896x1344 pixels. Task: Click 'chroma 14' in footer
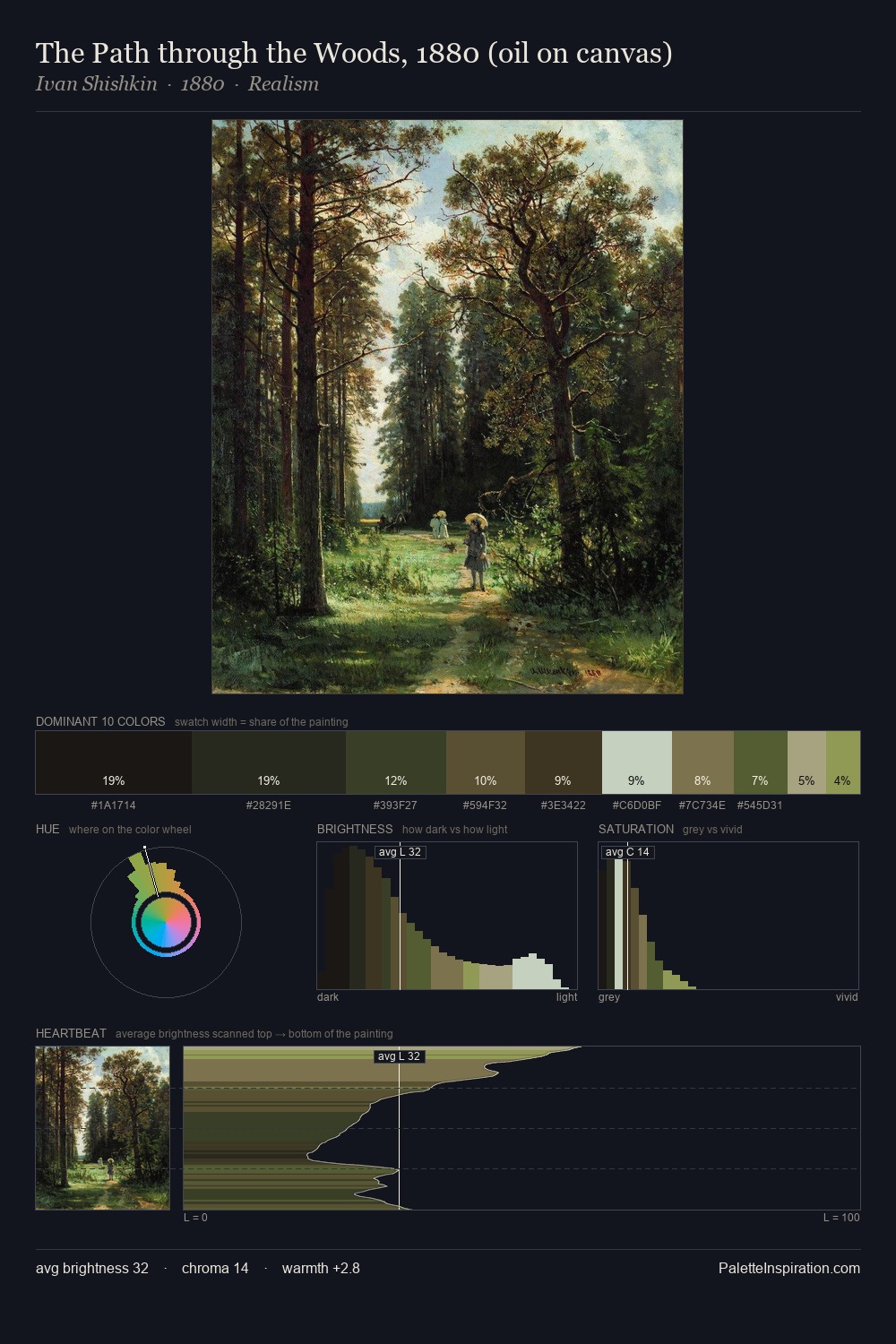pyautogui.click(x=215, y=1268)
